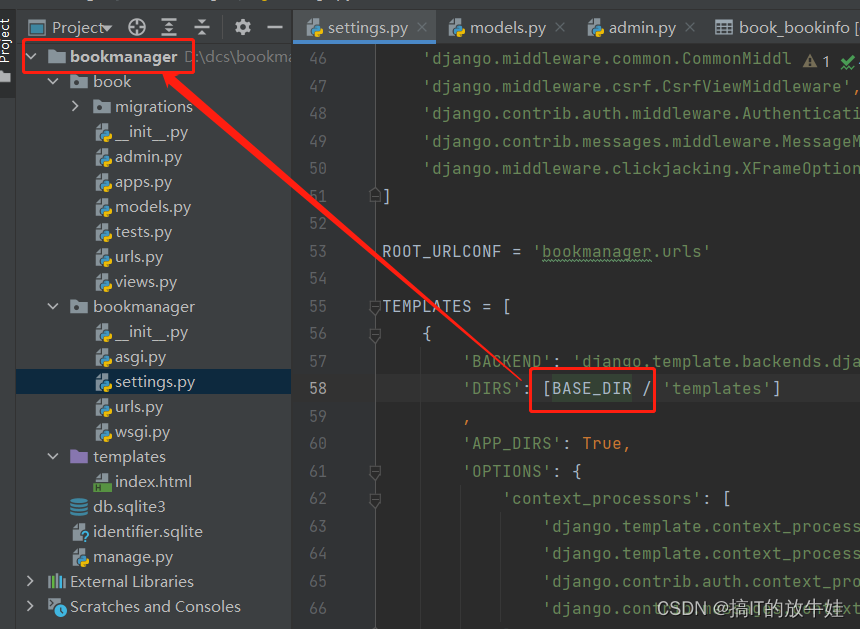This screenshot has width=860, height=629.
Task: Switch to the models.py editor tab
Action: click(x=508, y=27)
